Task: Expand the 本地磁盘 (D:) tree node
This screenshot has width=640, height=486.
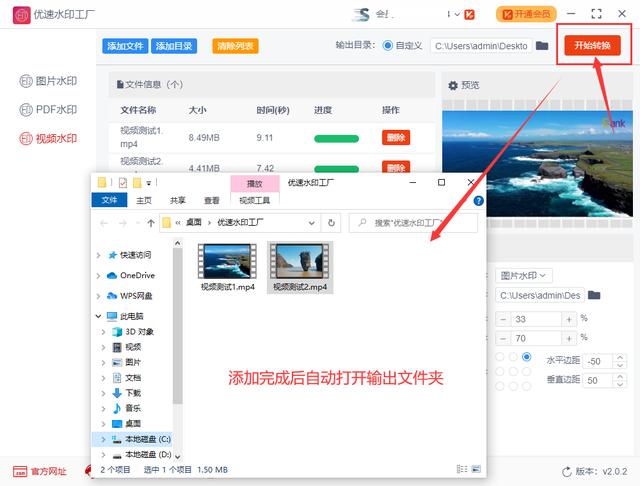Action: point(103,455)
